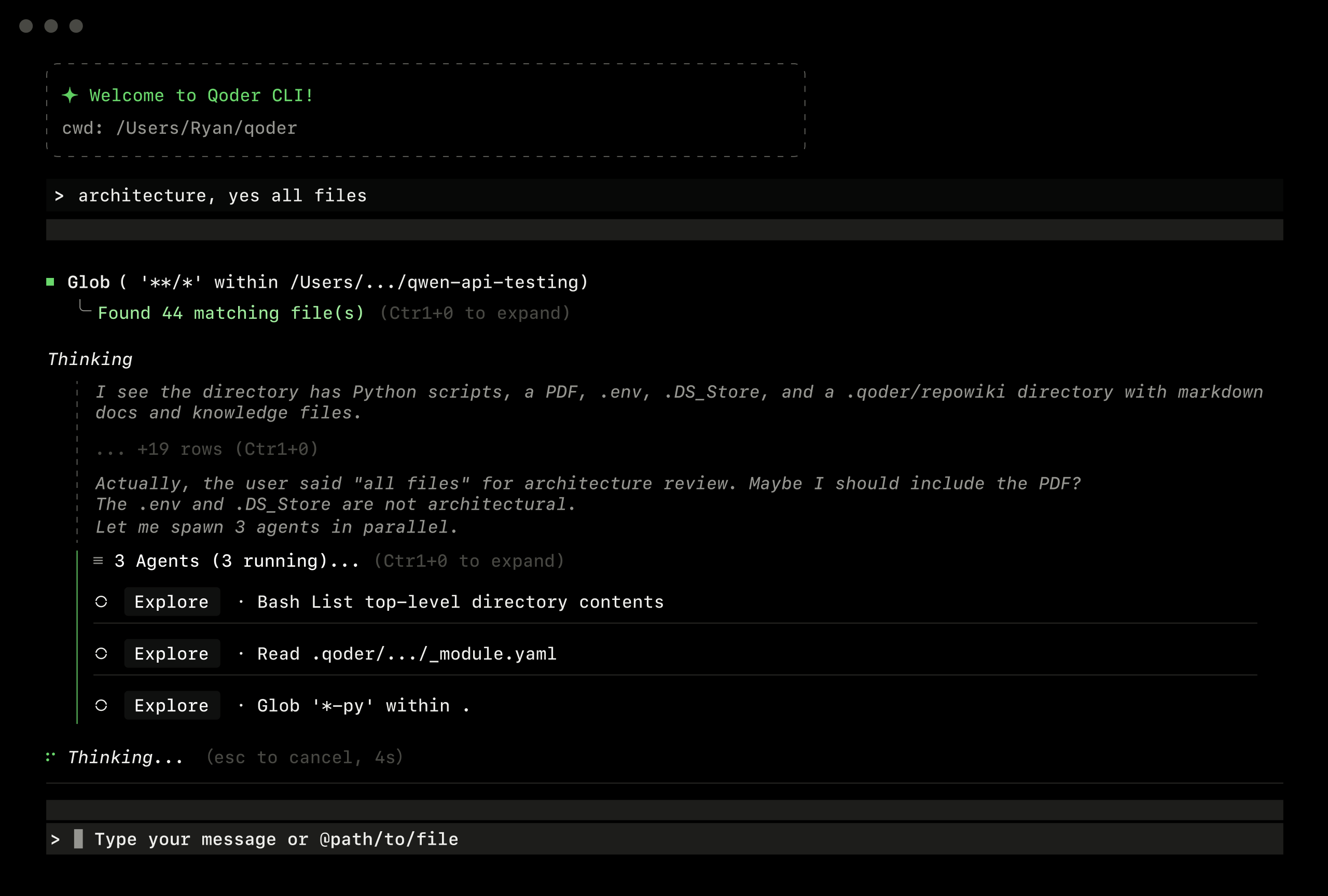The width and height of the screenshot is (1328, 896).
Task: Click 'Let me spawn 3 agents in parallel.' line
Action: (276, 527)
